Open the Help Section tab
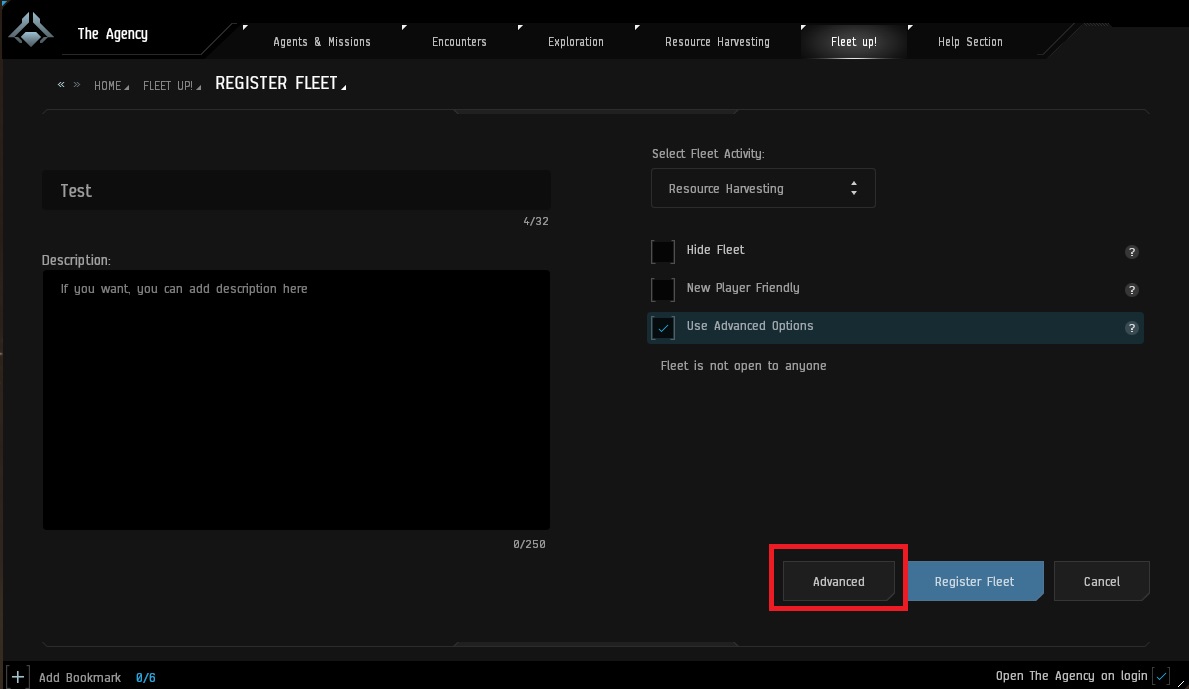1189x689 pixels. (x=970, y=42)
